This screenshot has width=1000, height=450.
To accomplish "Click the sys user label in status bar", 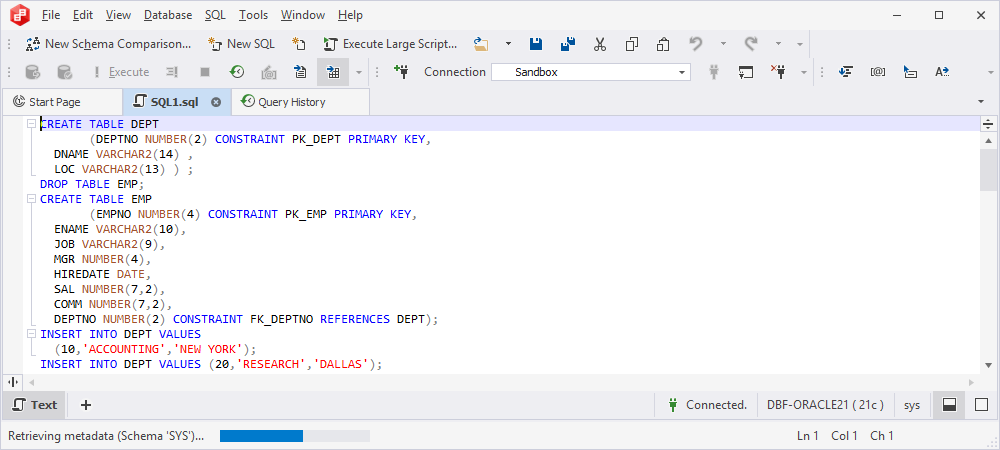I will 912,405.
